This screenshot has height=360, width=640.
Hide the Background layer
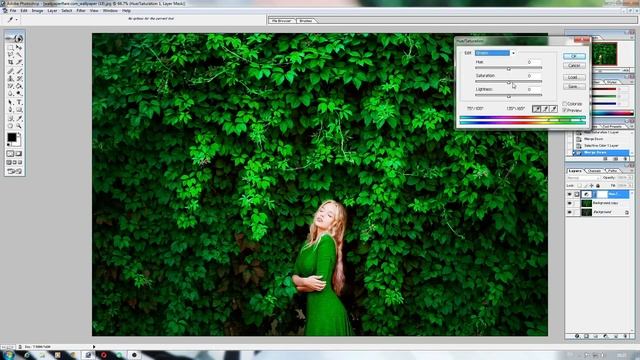[569, 212]
